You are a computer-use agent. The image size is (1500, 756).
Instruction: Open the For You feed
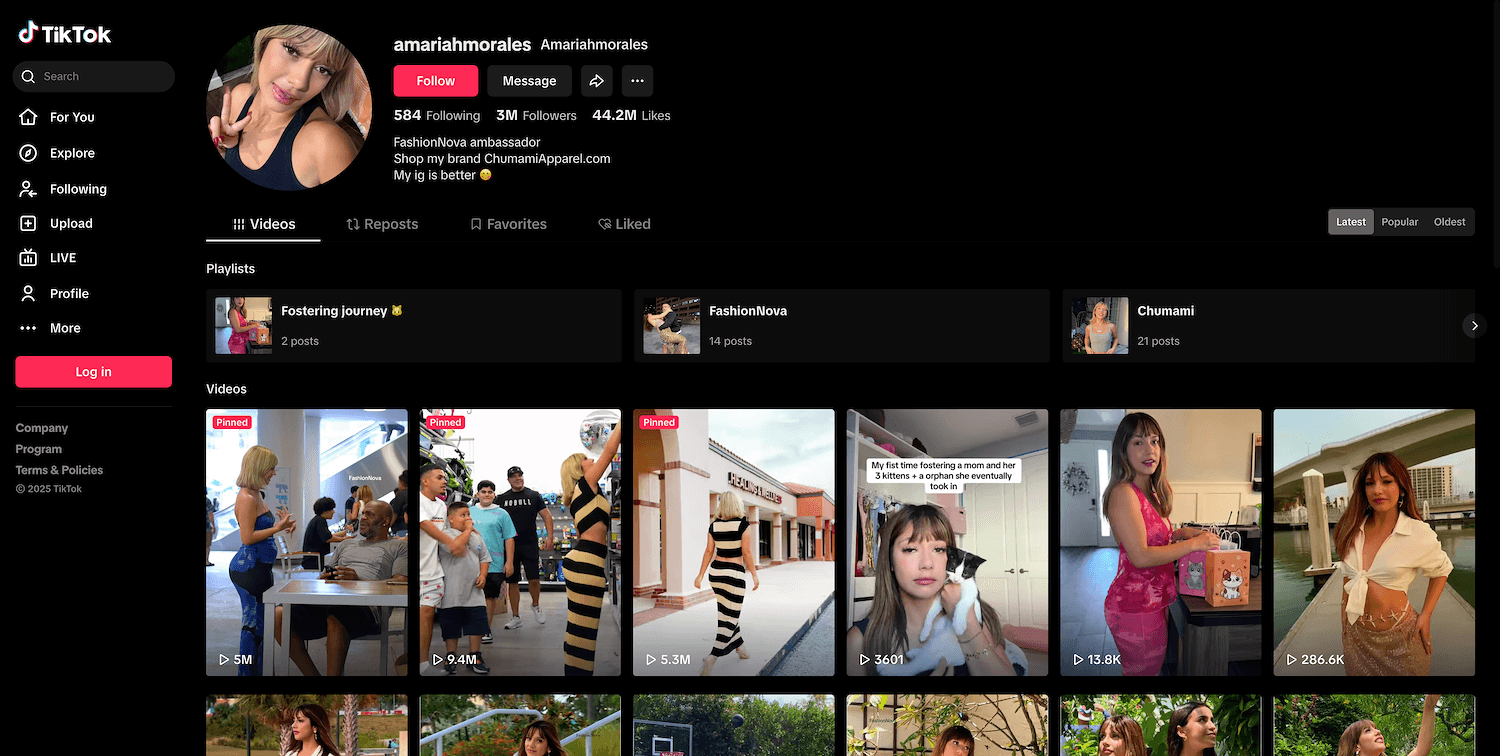pos(72,117)
